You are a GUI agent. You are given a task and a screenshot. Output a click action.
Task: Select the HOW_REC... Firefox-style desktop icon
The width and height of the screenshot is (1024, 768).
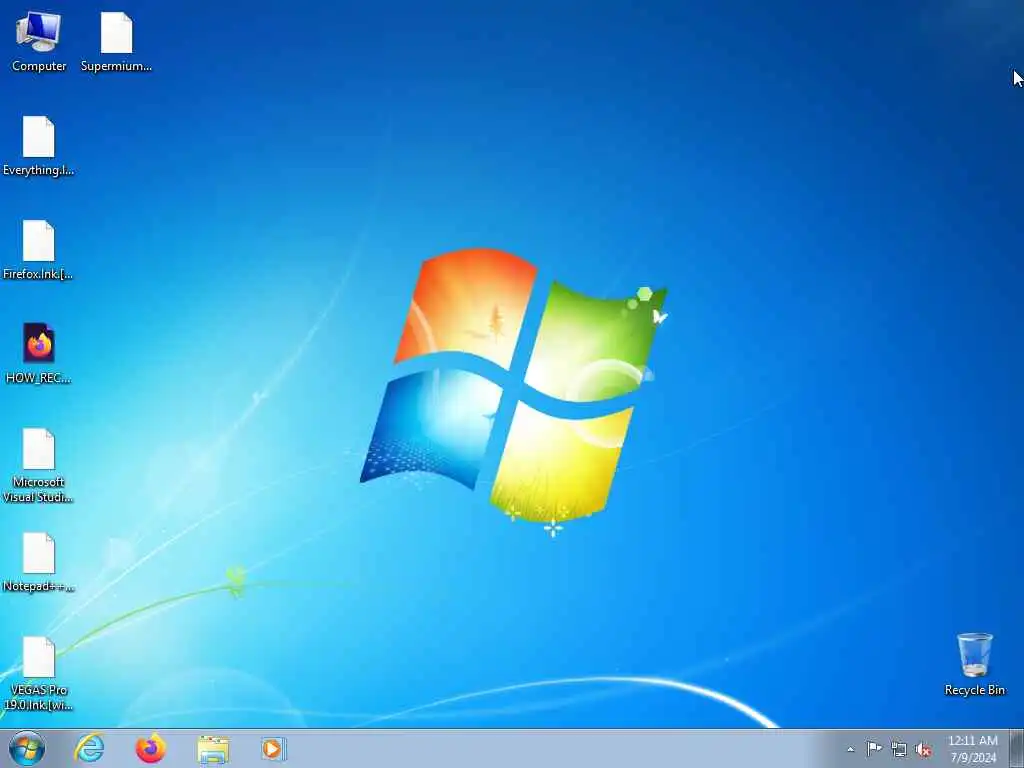coord(39,353)
